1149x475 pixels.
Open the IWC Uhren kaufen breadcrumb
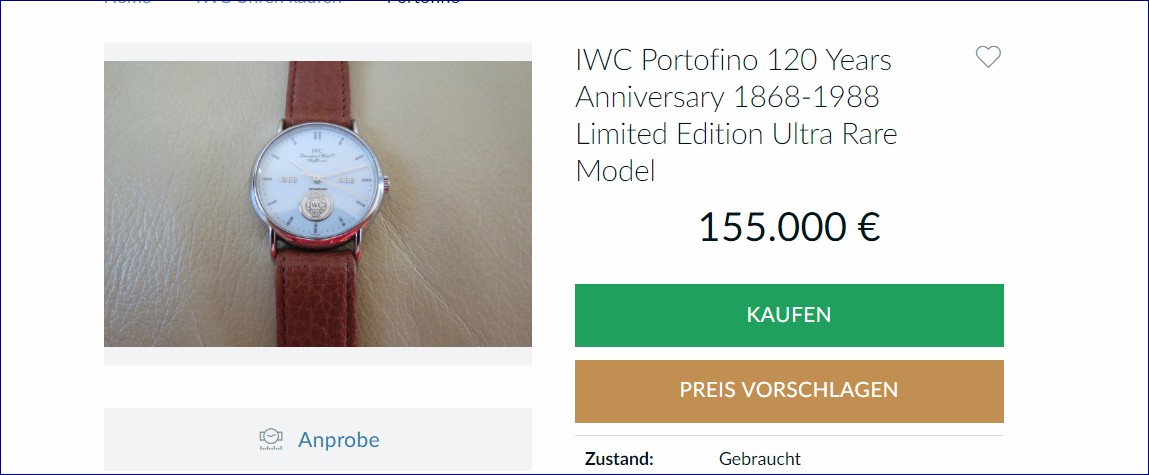(269, 2)
